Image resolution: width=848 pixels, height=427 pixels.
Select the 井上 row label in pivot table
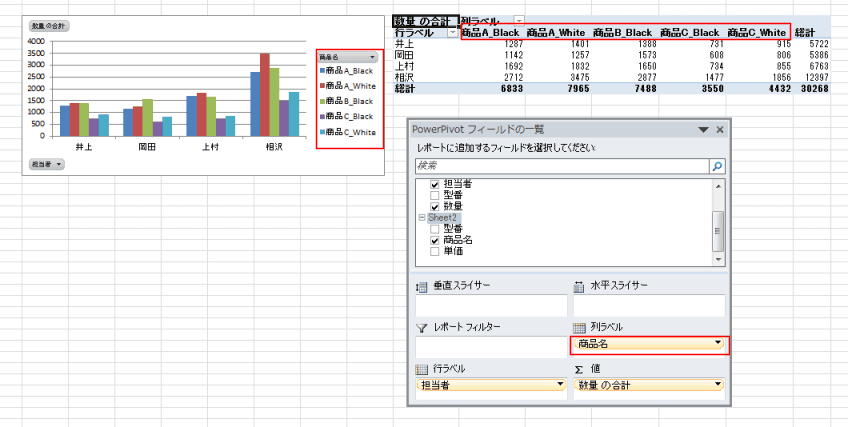click(x=405, y=44)
